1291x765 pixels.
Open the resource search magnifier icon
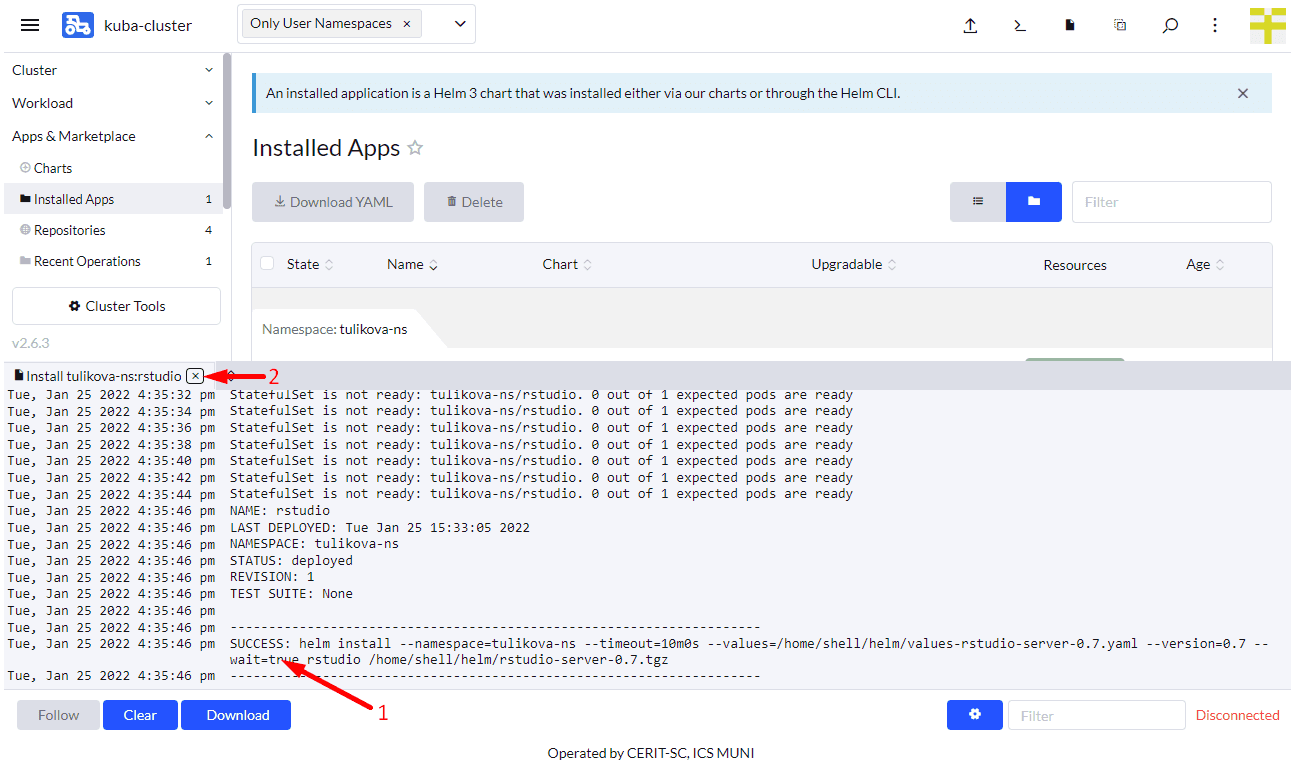pyautogui.click(x=1170, y=25)
